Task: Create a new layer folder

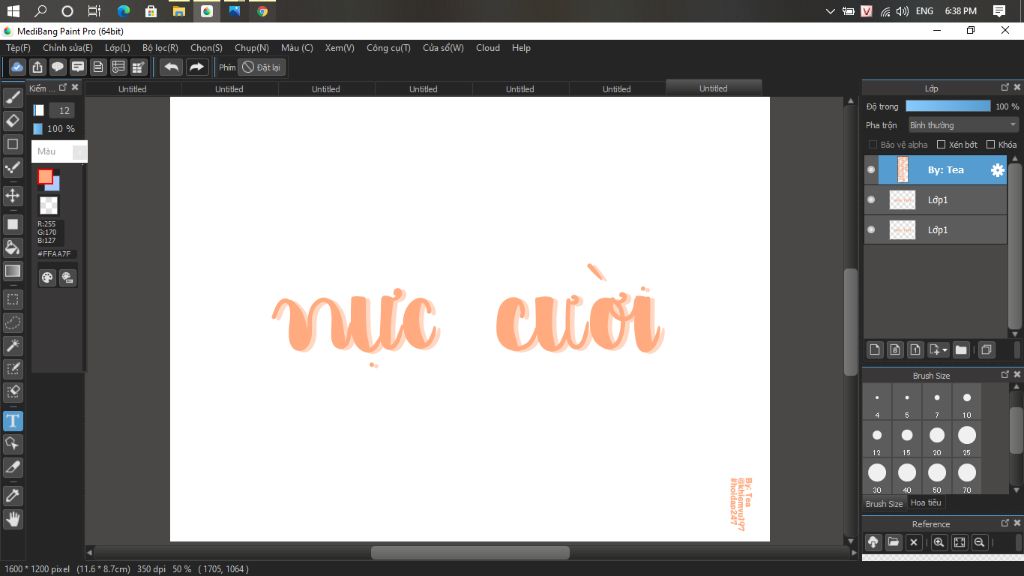Action: pyautogui.click(x=961, y=350)
